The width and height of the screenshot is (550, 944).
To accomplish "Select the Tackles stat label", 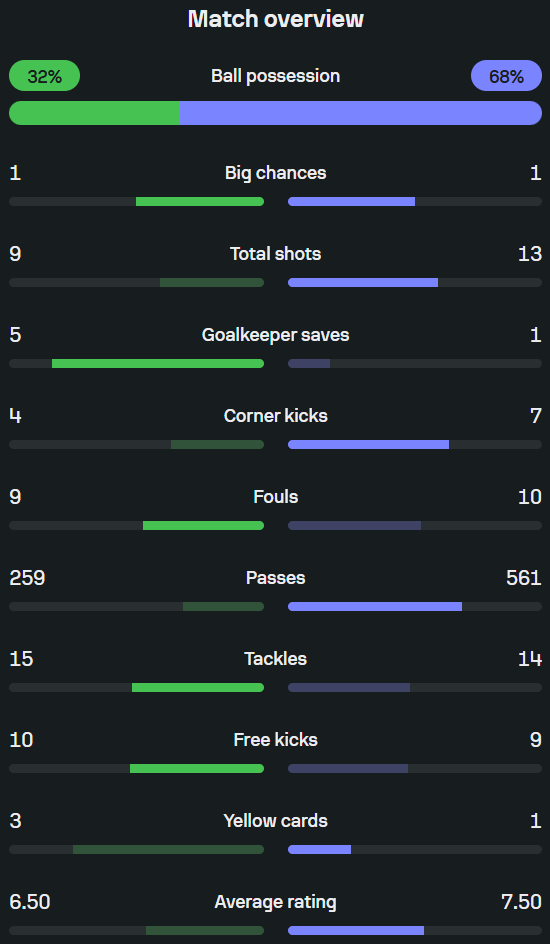I will pos(276,659).
